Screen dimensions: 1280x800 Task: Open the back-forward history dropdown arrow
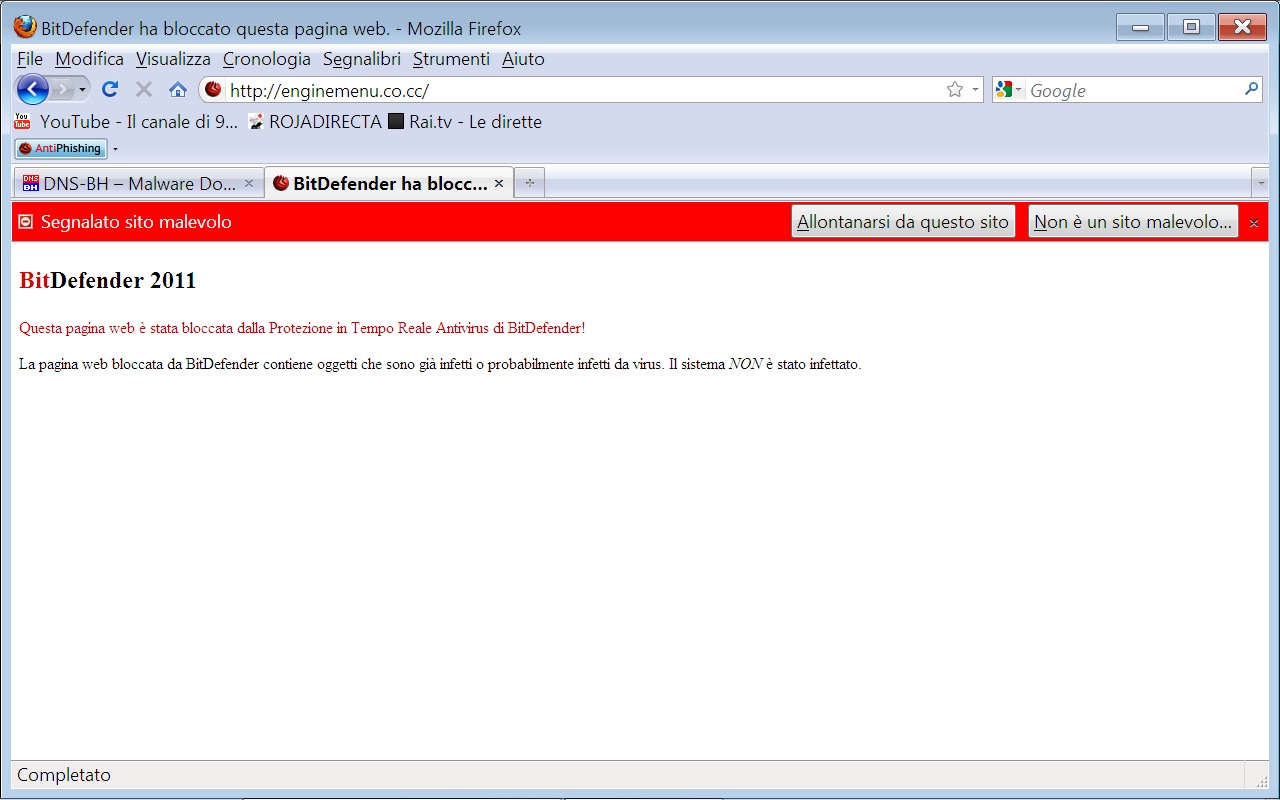click(x=82, y=90)
